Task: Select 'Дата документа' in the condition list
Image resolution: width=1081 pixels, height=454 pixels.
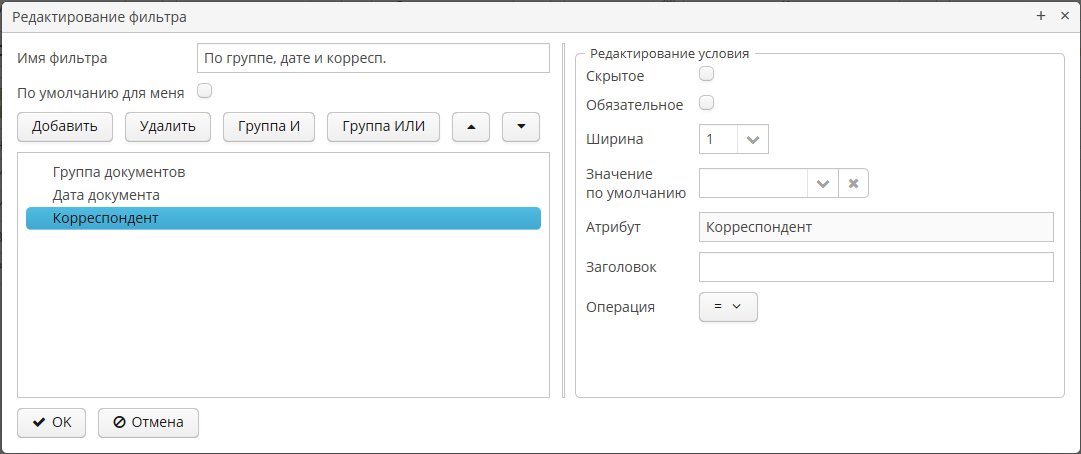Action: 106,195
